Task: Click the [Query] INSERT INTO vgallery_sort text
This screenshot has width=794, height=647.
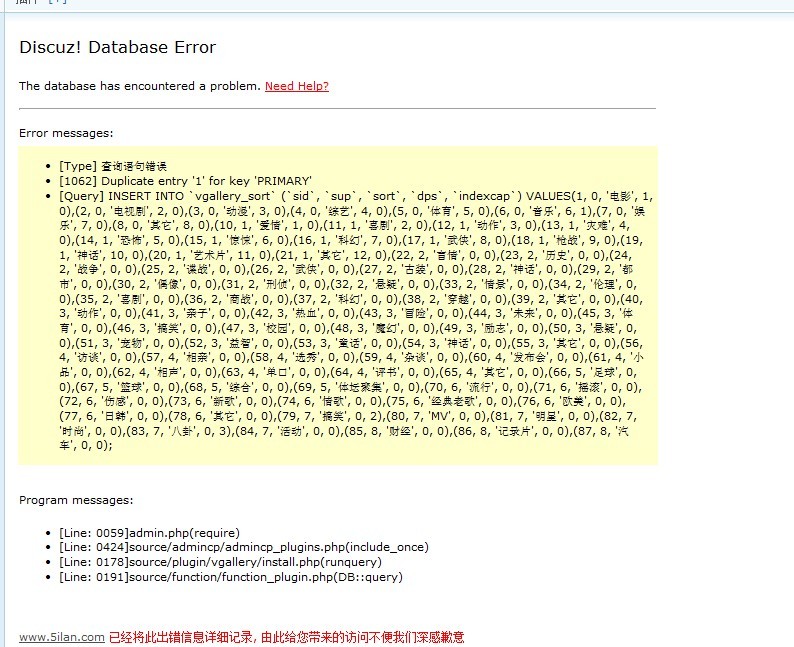Action: 356,321
